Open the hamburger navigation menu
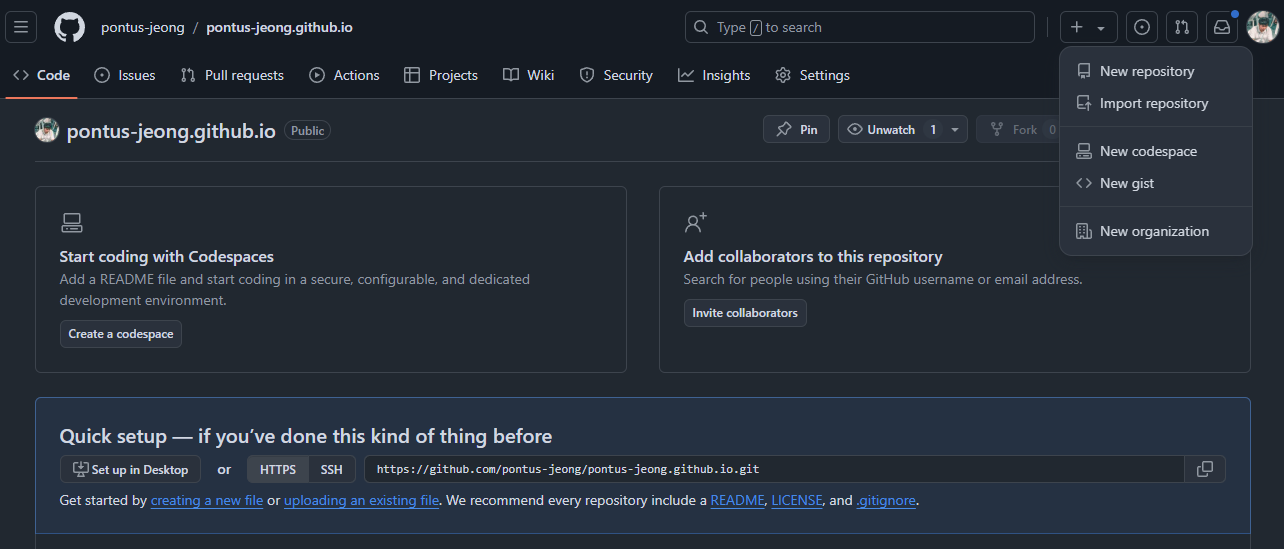 pos(22,27)
